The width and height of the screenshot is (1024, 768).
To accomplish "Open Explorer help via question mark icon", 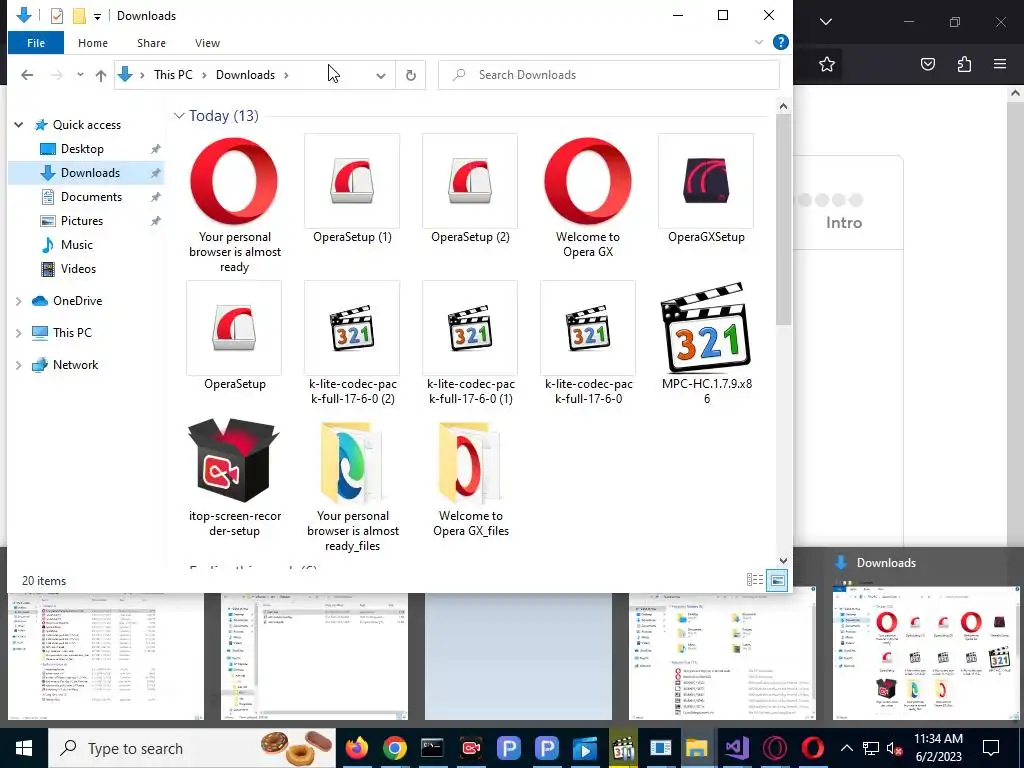I will pos(780,42).
